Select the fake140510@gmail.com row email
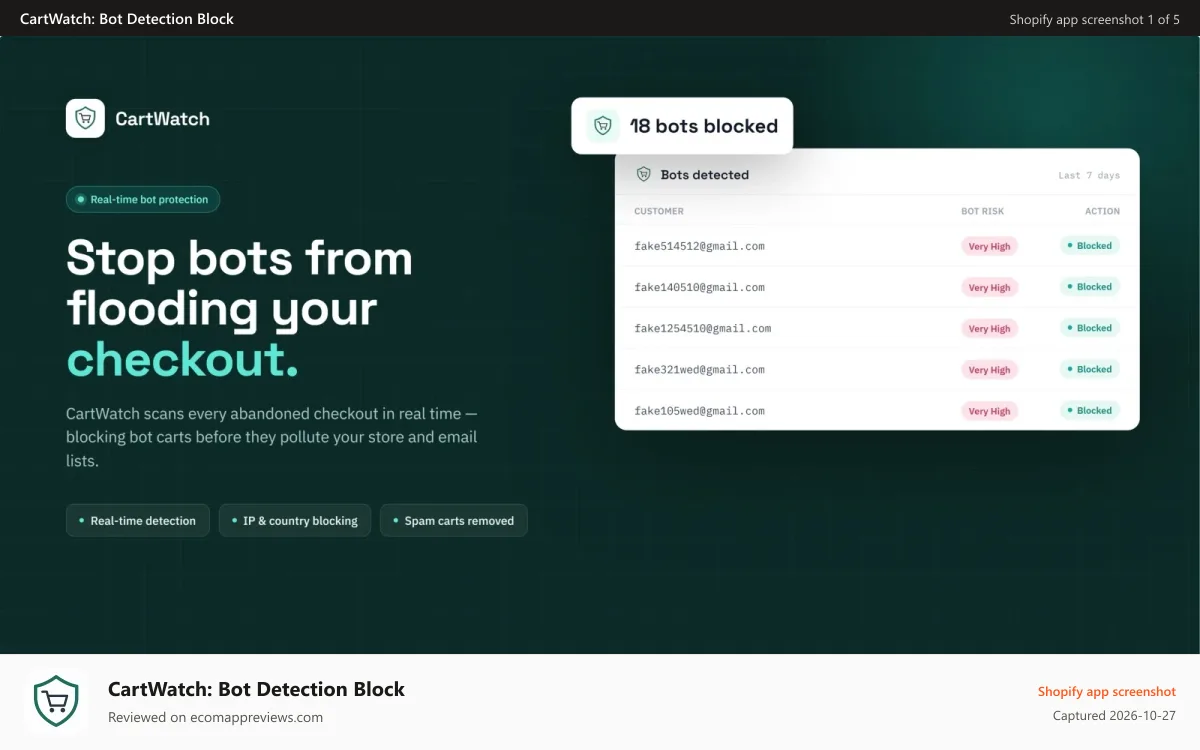This screenshot has width=1200, height=750. click(699, 287)
